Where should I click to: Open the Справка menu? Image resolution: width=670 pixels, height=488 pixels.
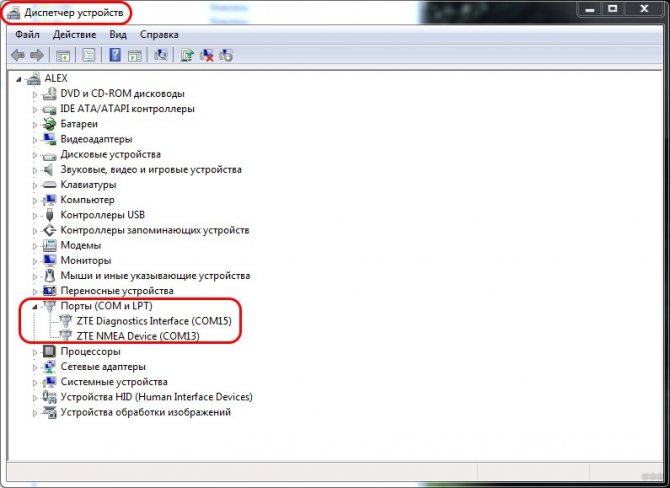[x=159, y=35]
